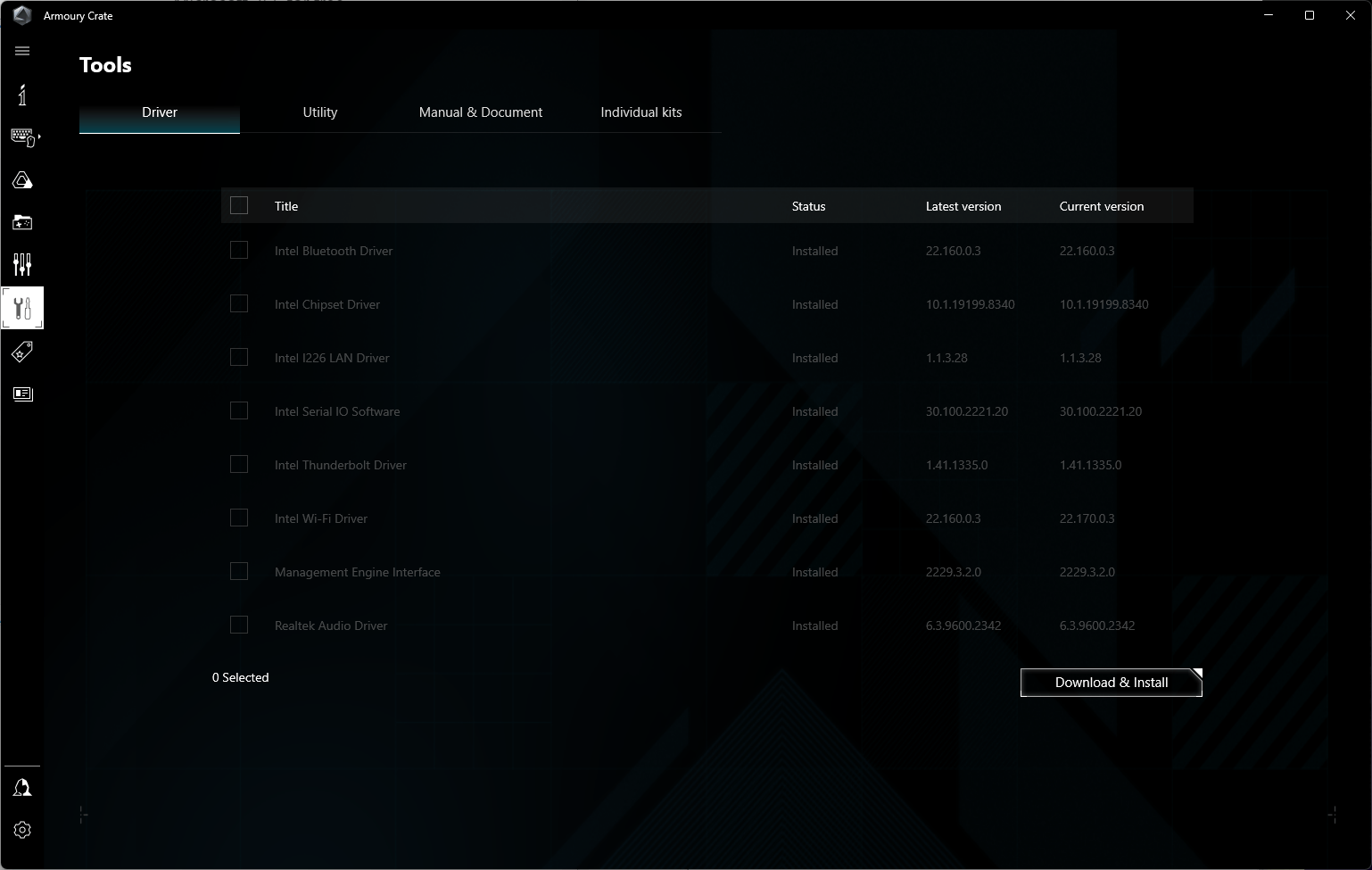Viewport: 1372px width, 870px height.
Task: Click Installed status of Intel Bluetooth Driver
Action: pyautogui.click(x=815, y=251)
